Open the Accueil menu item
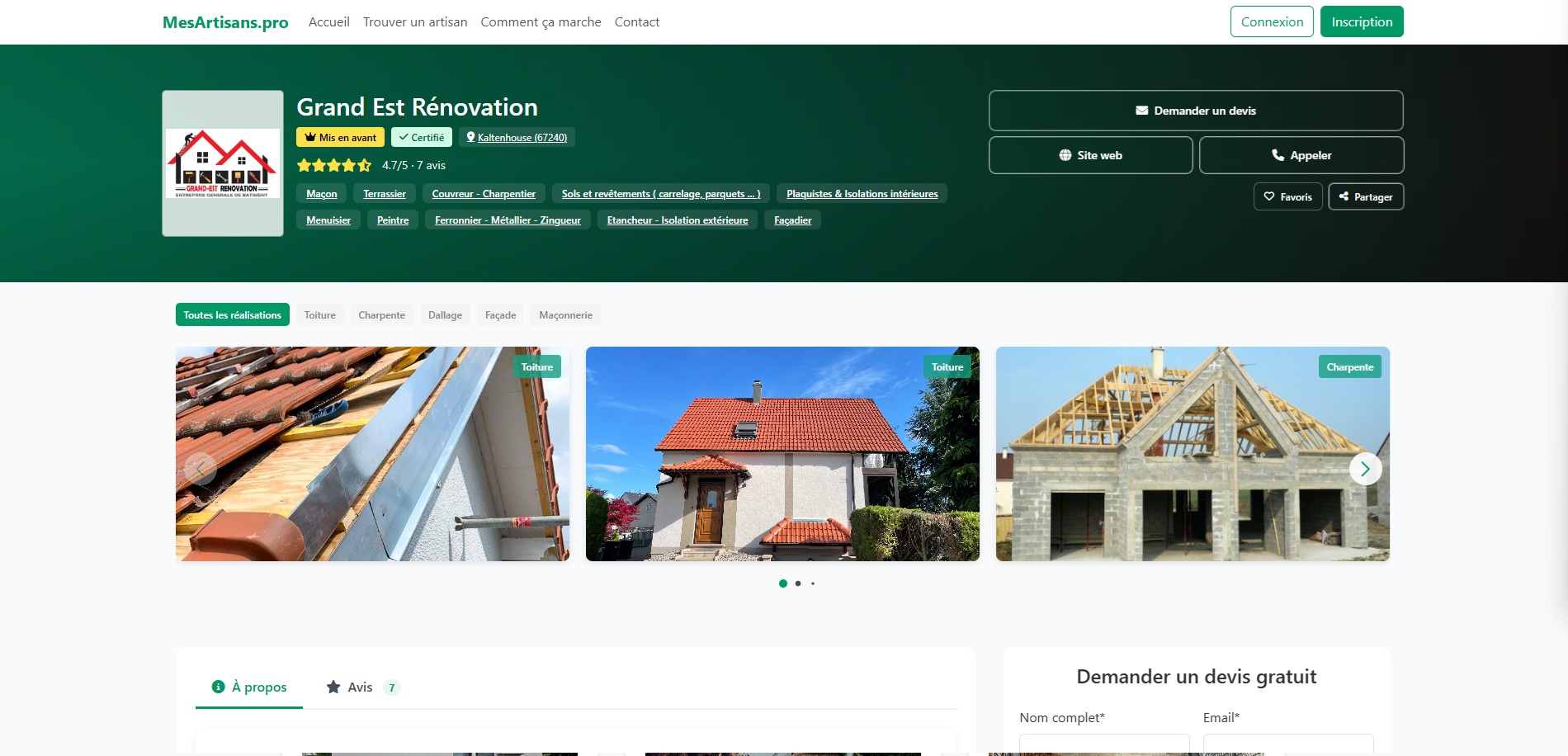Viewport: 1568px width, 756px height. click(329, 22)
